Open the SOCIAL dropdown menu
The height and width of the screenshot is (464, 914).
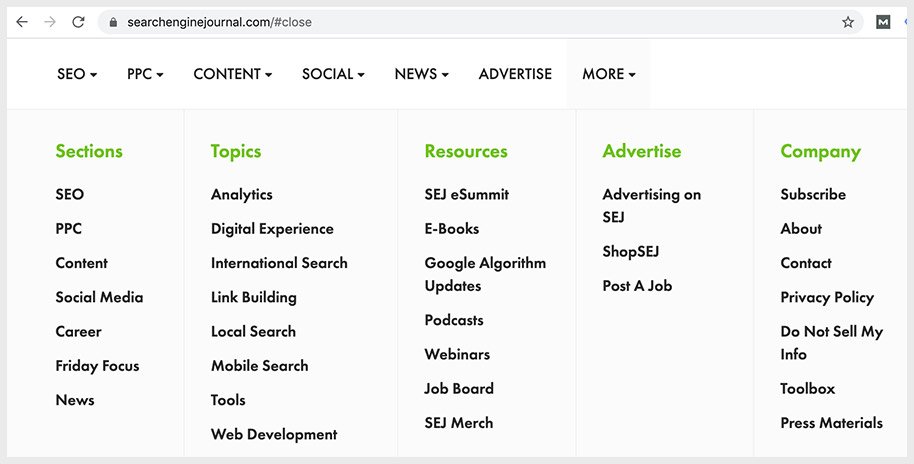[333, 74]
